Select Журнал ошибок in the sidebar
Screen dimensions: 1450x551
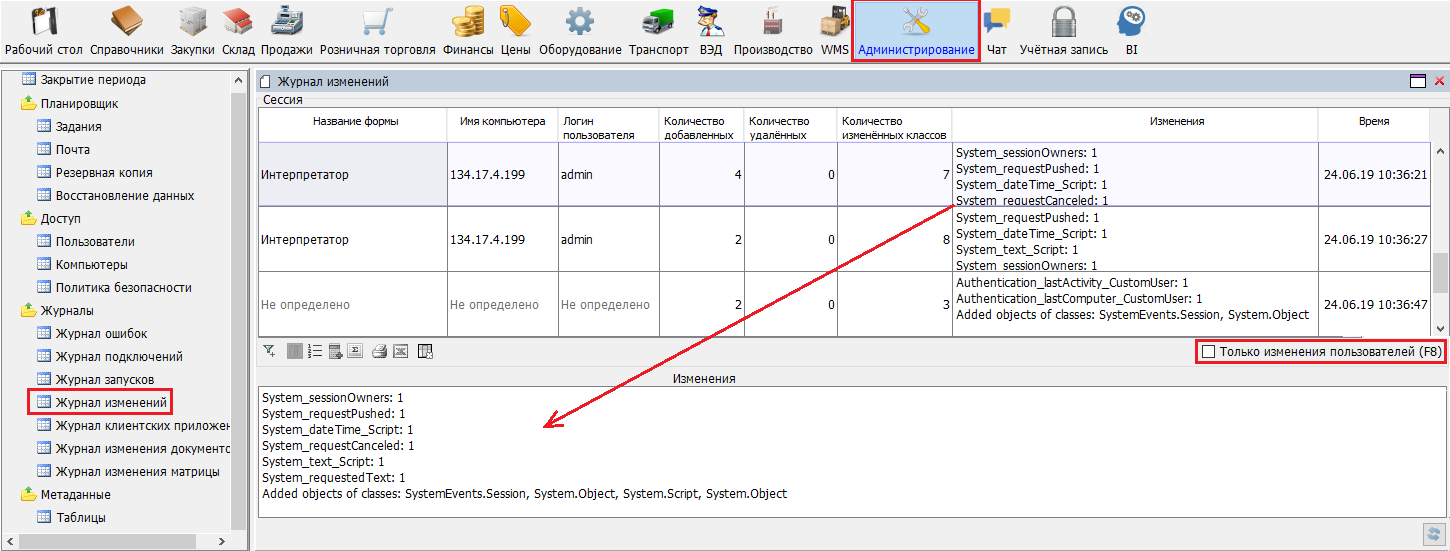pyautogui.click(x=101, y=333)
